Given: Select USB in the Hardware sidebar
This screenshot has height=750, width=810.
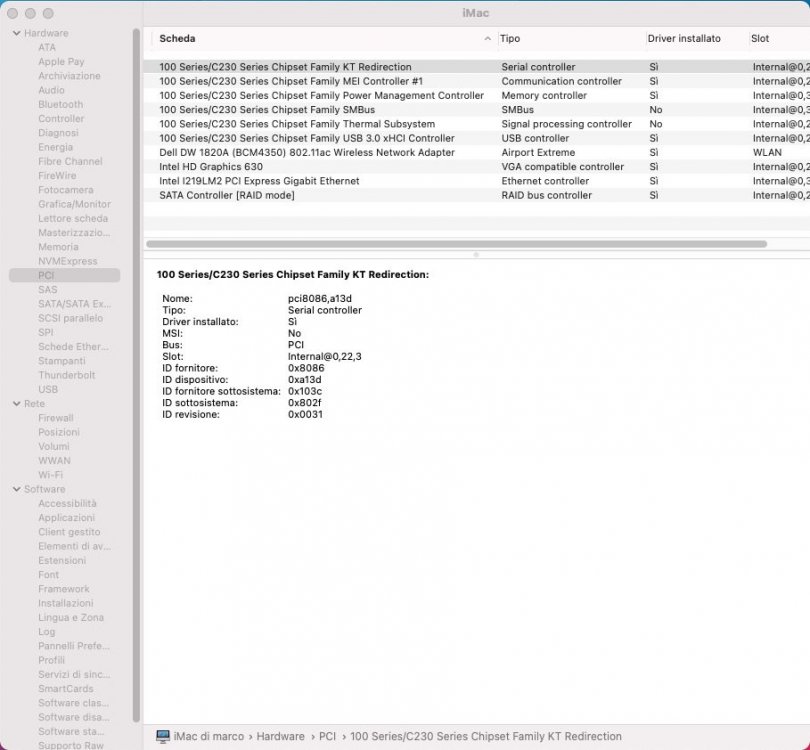Looking at the screenshot, I should [48, 389].
